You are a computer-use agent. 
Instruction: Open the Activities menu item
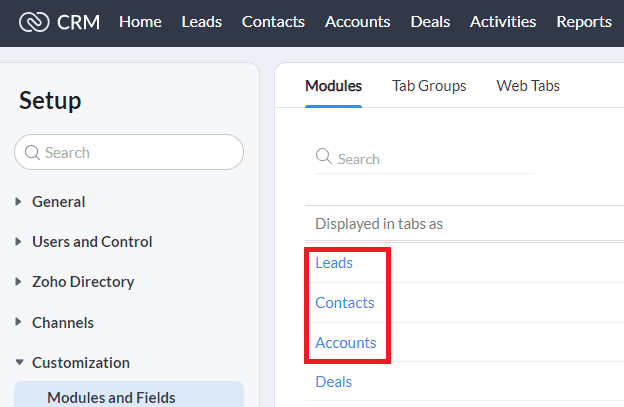pyautogui.click(x=503, y=22)
